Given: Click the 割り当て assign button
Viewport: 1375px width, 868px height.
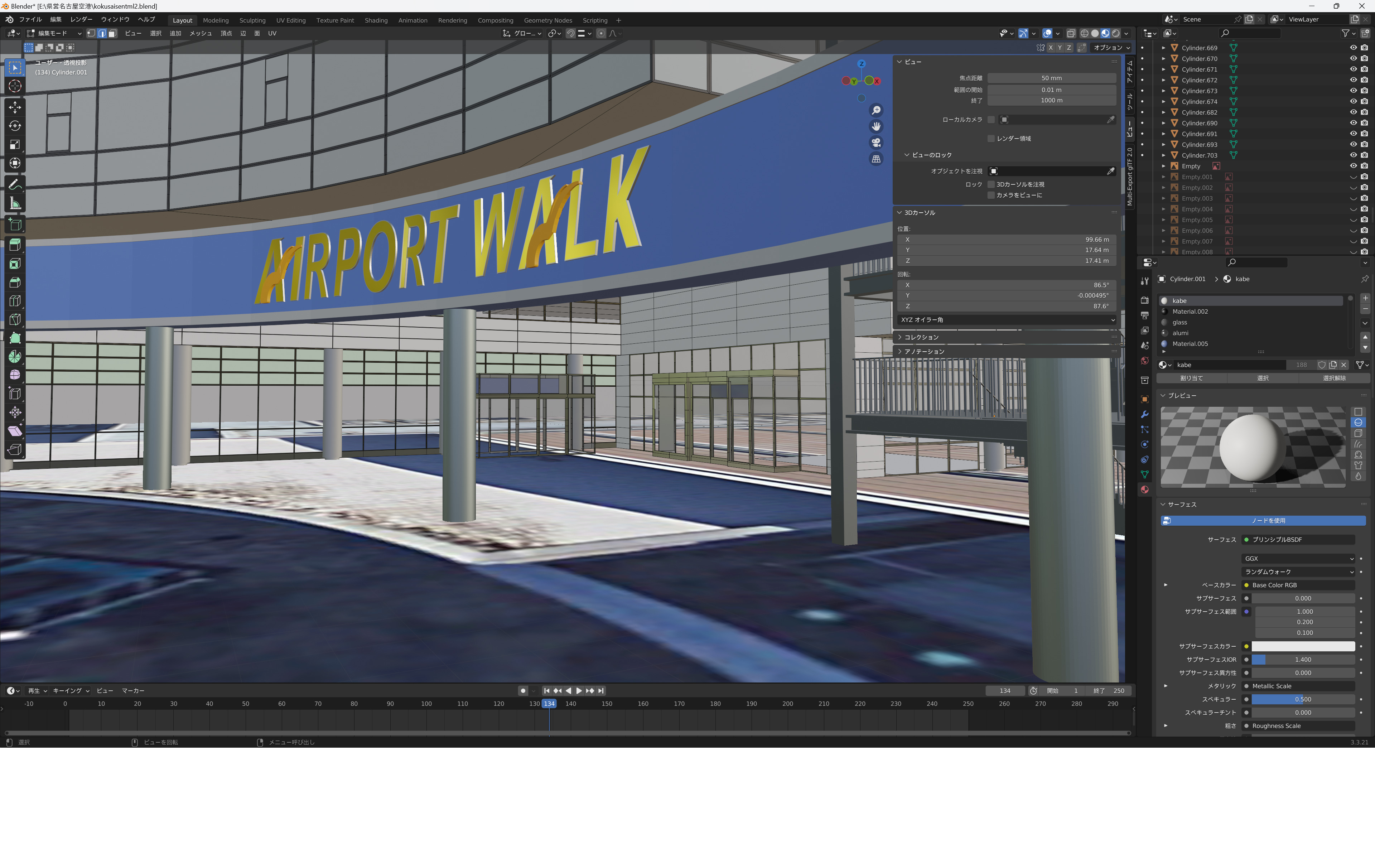Looking at the screenshot, I should 1192,378.
